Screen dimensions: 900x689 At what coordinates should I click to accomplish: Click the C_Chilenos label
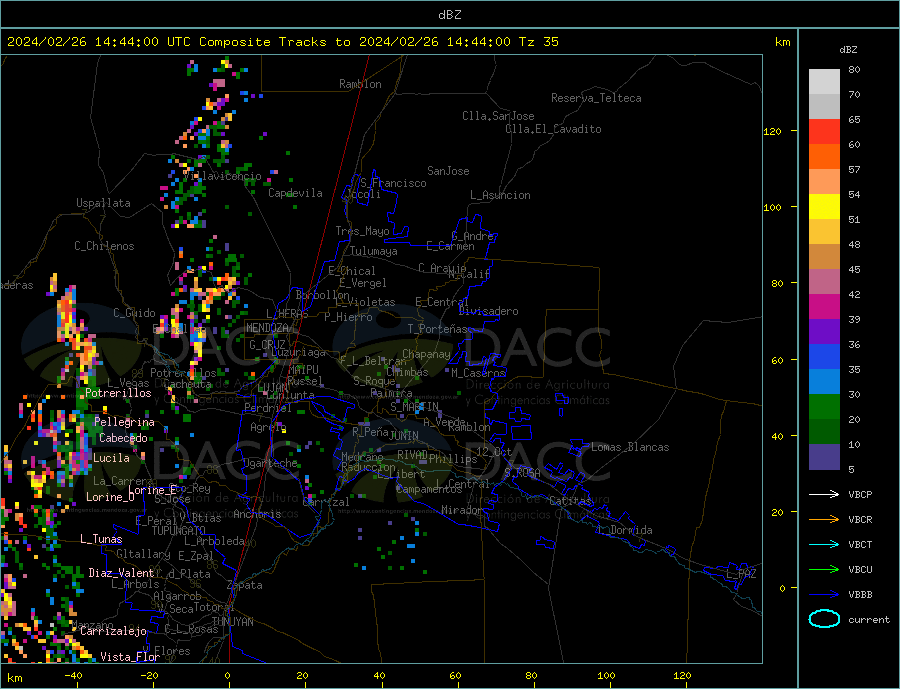click(104, 246)
